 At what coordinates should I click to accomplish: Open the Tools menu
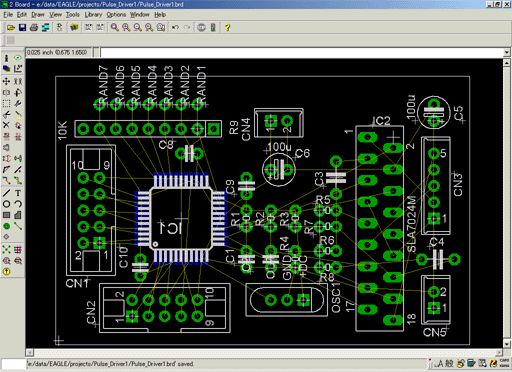tap(73, 15)
